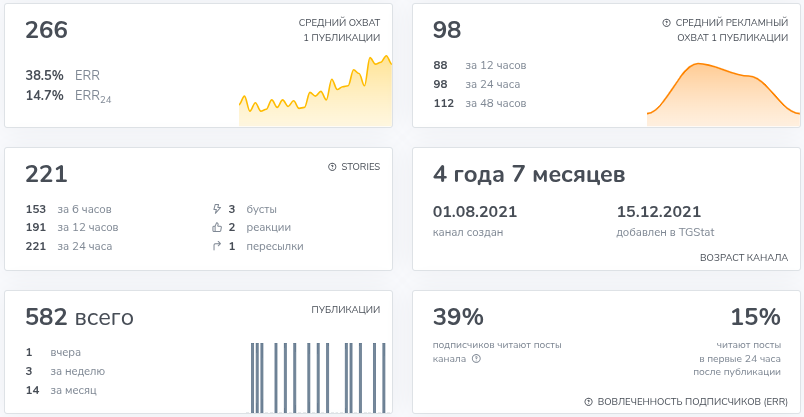
Task: Click the 38.5% ERR value
Action: 45,75
